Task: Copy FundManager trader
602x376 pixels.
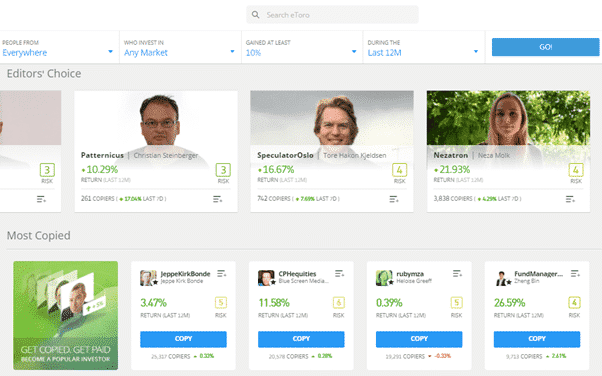Action: [x=537, y=339]
